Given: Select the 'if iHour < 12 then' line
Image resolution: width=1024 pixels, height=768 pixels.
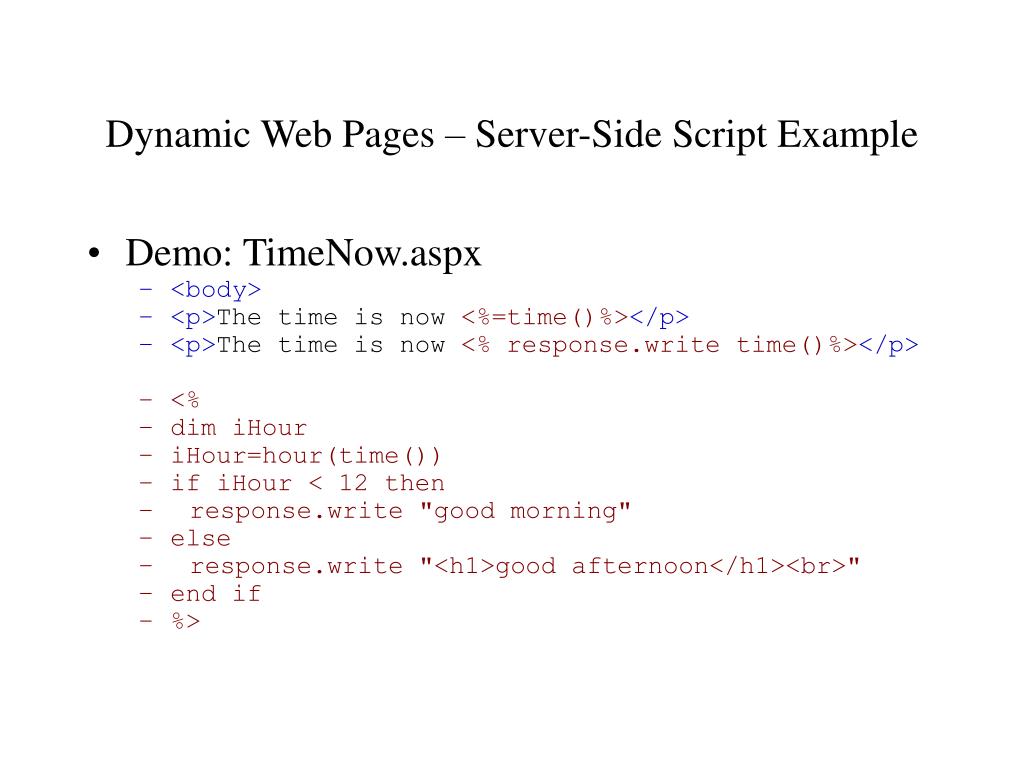Looking at the screenshot, I should pyautogui.click(x=307, y=483).
